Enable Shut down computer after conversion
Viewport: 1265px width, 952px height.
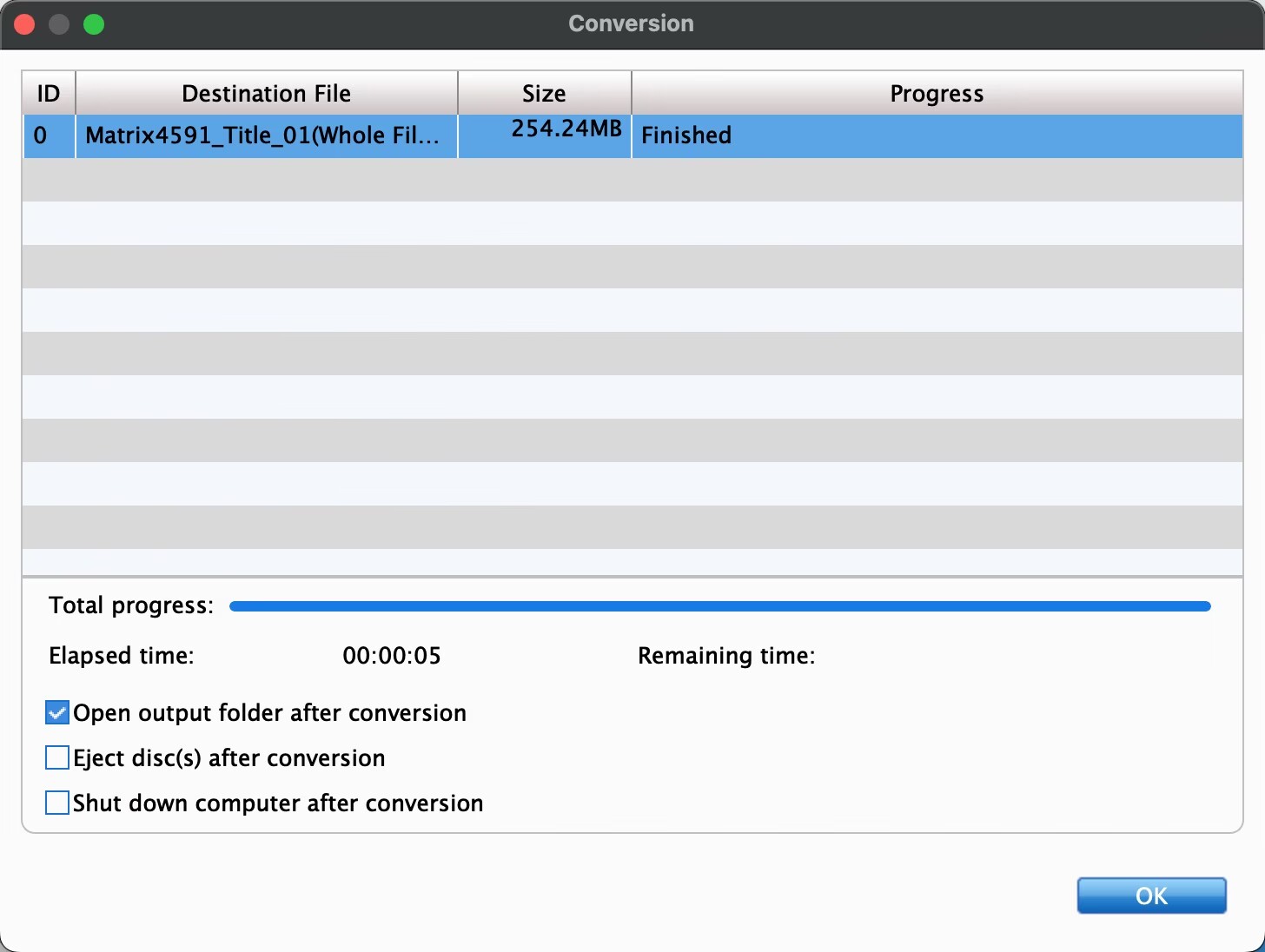coord(57,803)
